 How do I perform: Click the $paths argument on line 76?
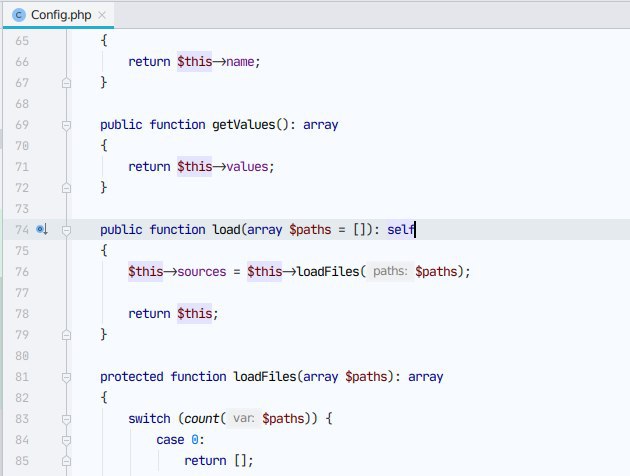[x=436, y=272]
